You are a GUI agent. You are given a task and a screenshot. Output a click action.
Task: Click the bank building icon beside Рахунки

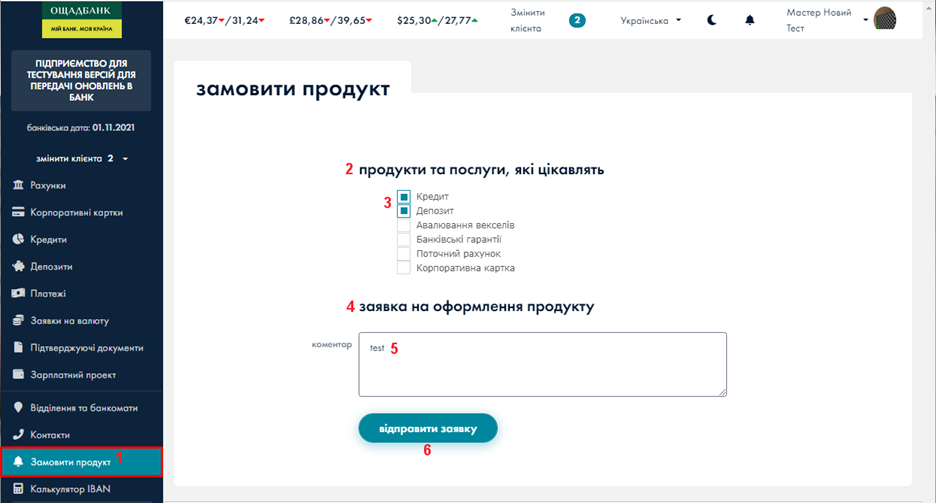coord(18,186)
